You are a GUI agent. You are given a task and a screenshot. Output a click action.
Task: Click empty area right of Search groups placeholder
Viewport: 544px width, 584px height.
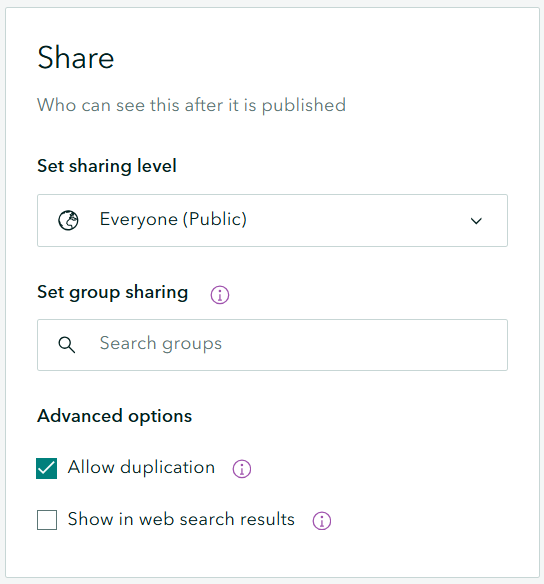point(365,345)
